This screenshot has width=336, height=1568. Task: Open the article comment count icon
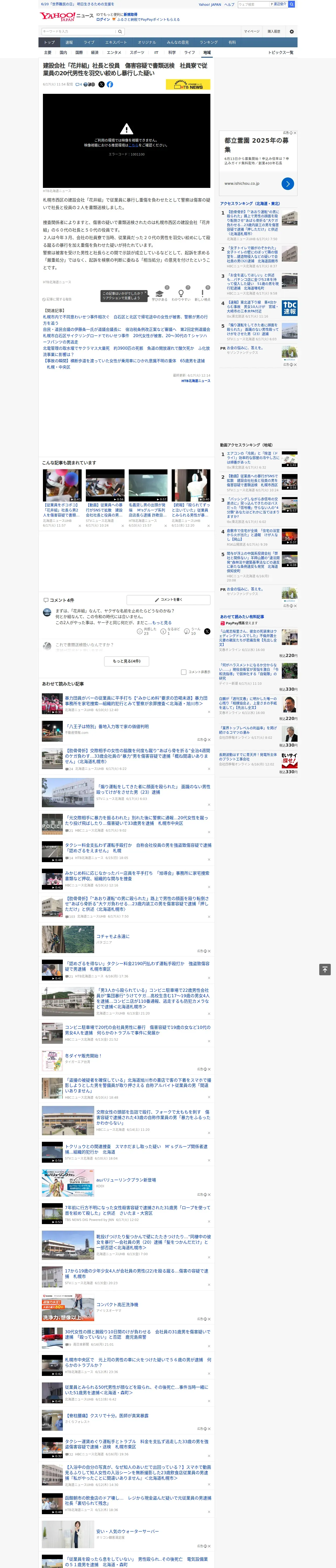coord(79,85)
